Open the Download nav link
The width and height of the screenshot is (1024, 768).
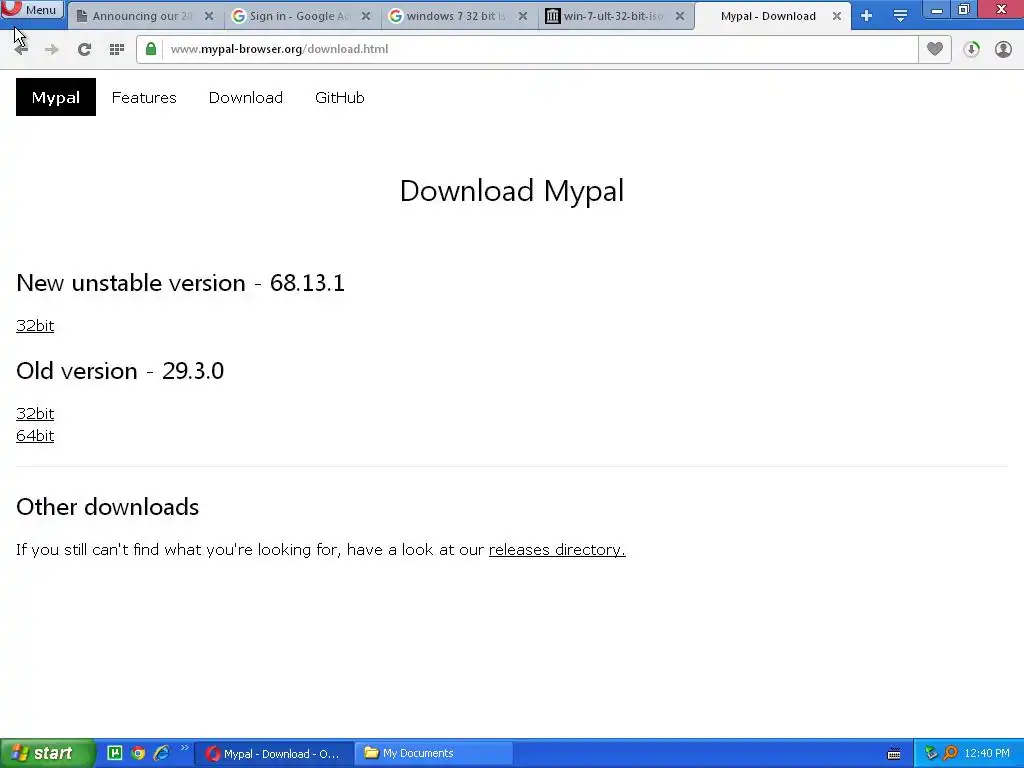coord(246,97)
